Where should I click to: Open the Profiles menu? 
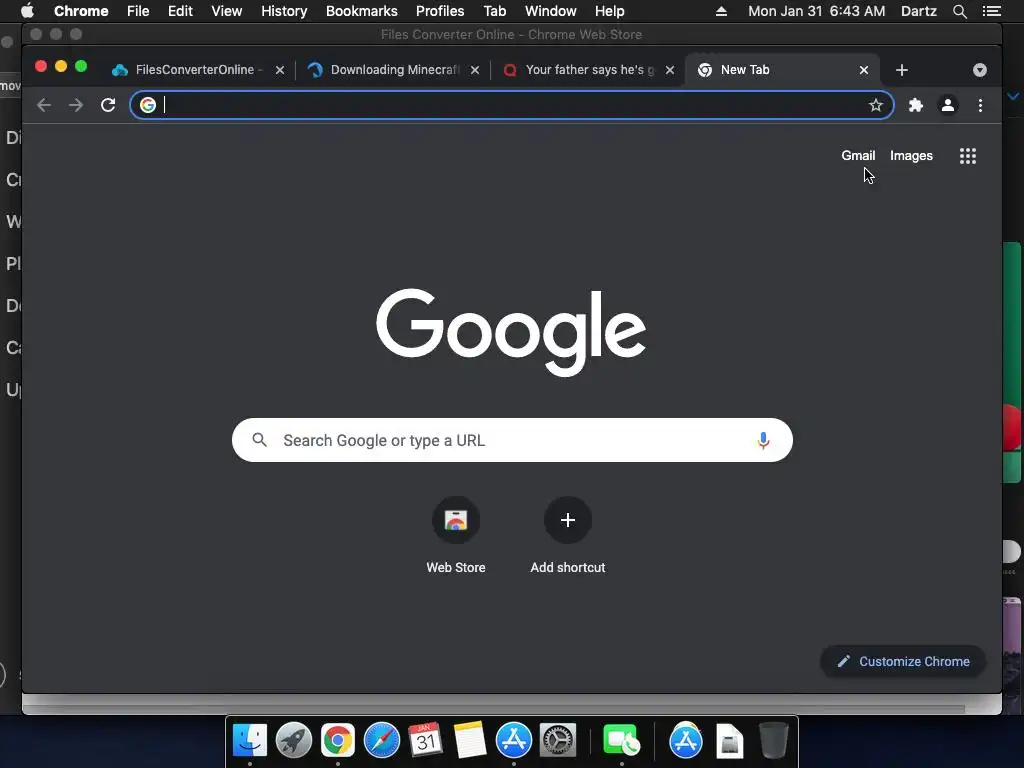point(440,11)
